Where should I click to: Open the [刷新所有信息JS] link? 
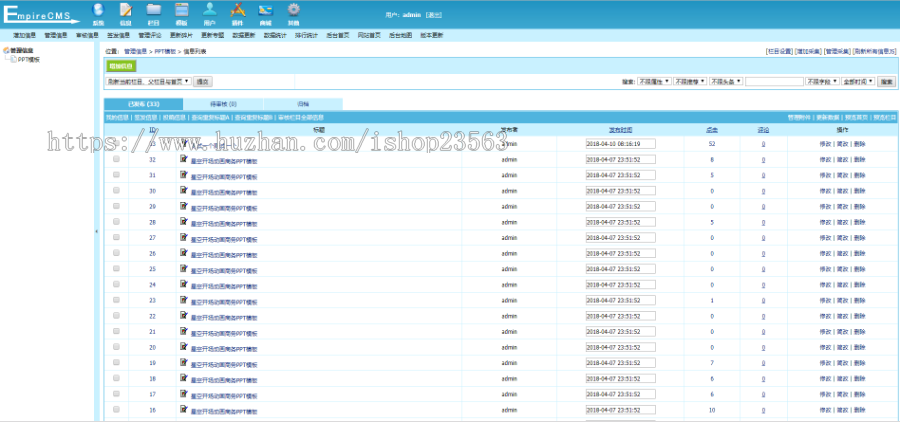click(x=874, y=51)
